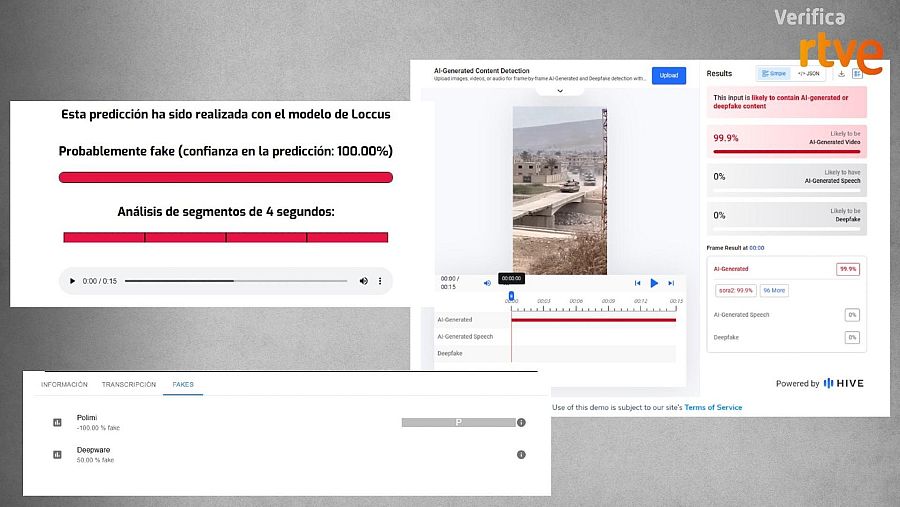This screenshot has height=507, width=900.
Task: Click the 'AI-Generated Speech' timeline row label
Action: point(465,336)
